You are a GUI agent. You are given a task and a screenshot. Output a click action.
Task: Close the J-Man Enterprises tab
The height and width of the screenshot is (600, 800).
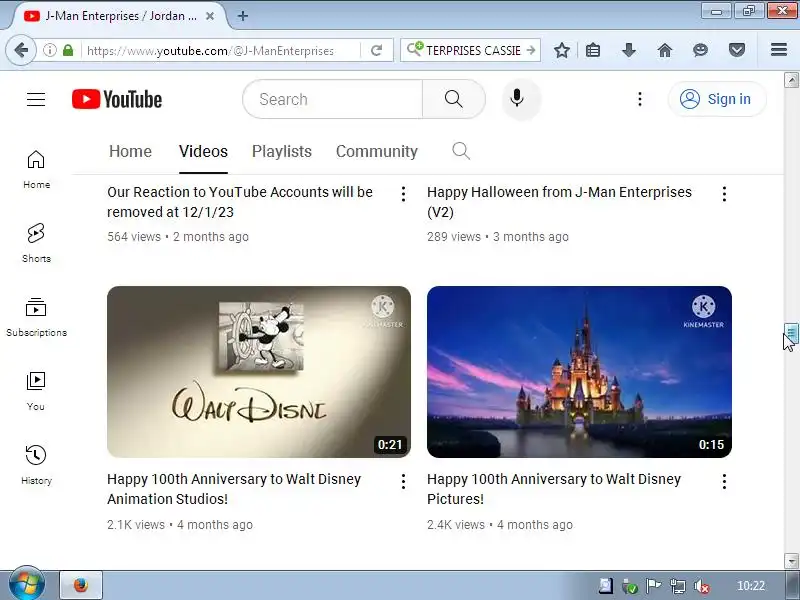click(x=210, y=16)
